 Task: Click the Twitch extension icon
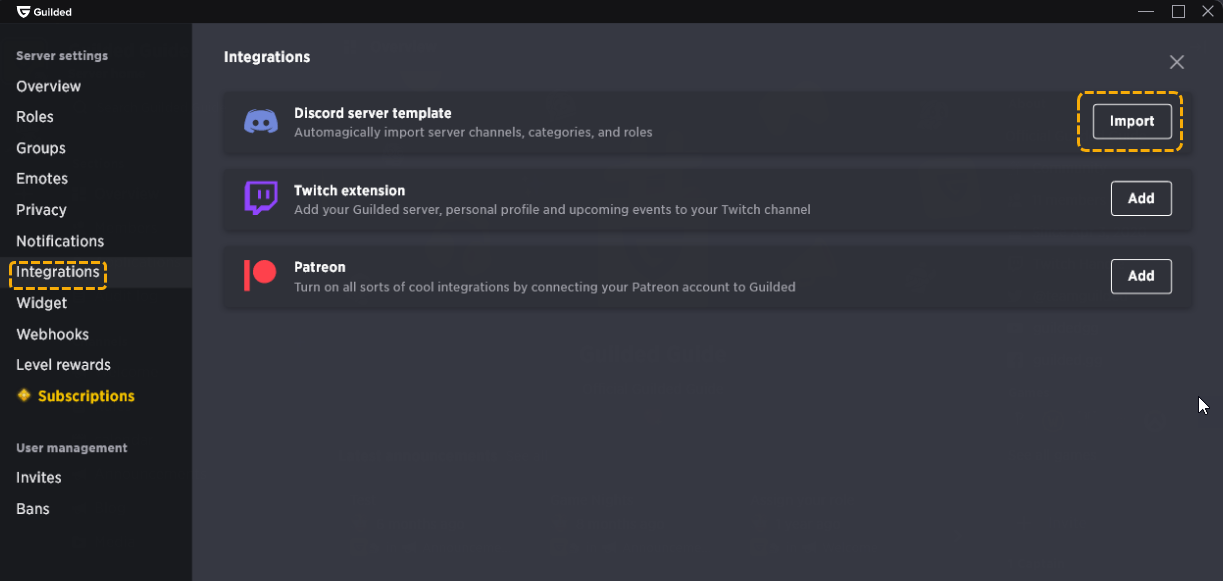tap(261, 198)
